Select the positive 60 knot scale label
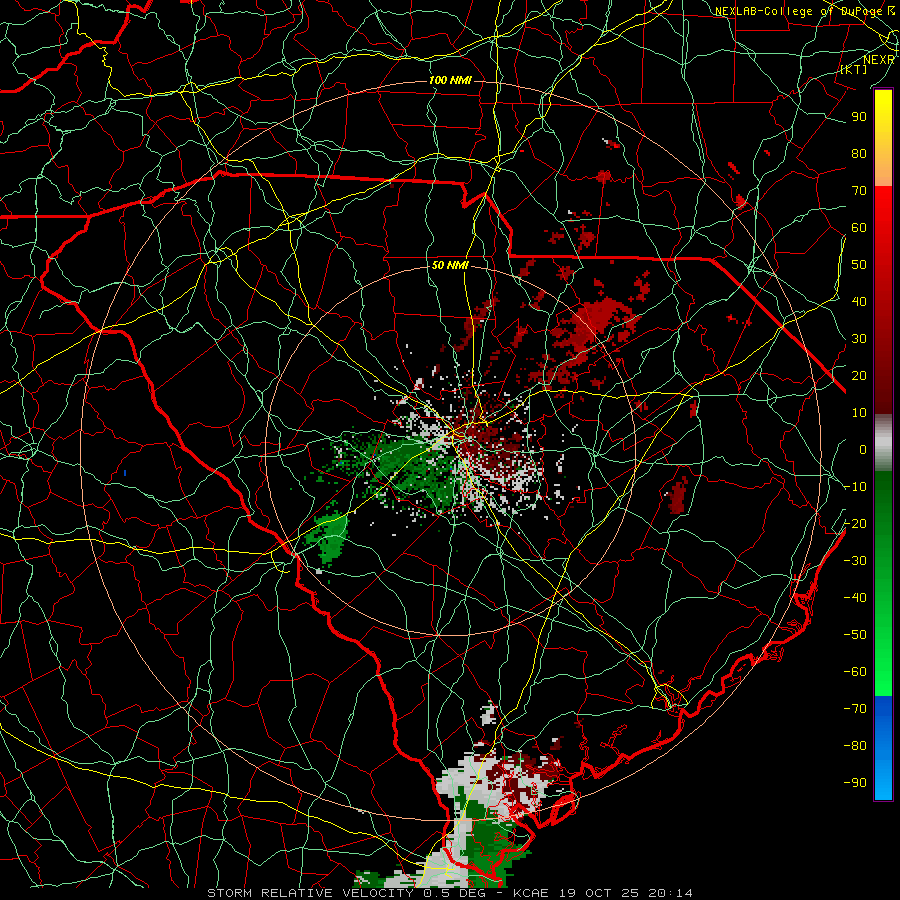The height and width of the screenshot is (900, 900). (x=859, y=227)
